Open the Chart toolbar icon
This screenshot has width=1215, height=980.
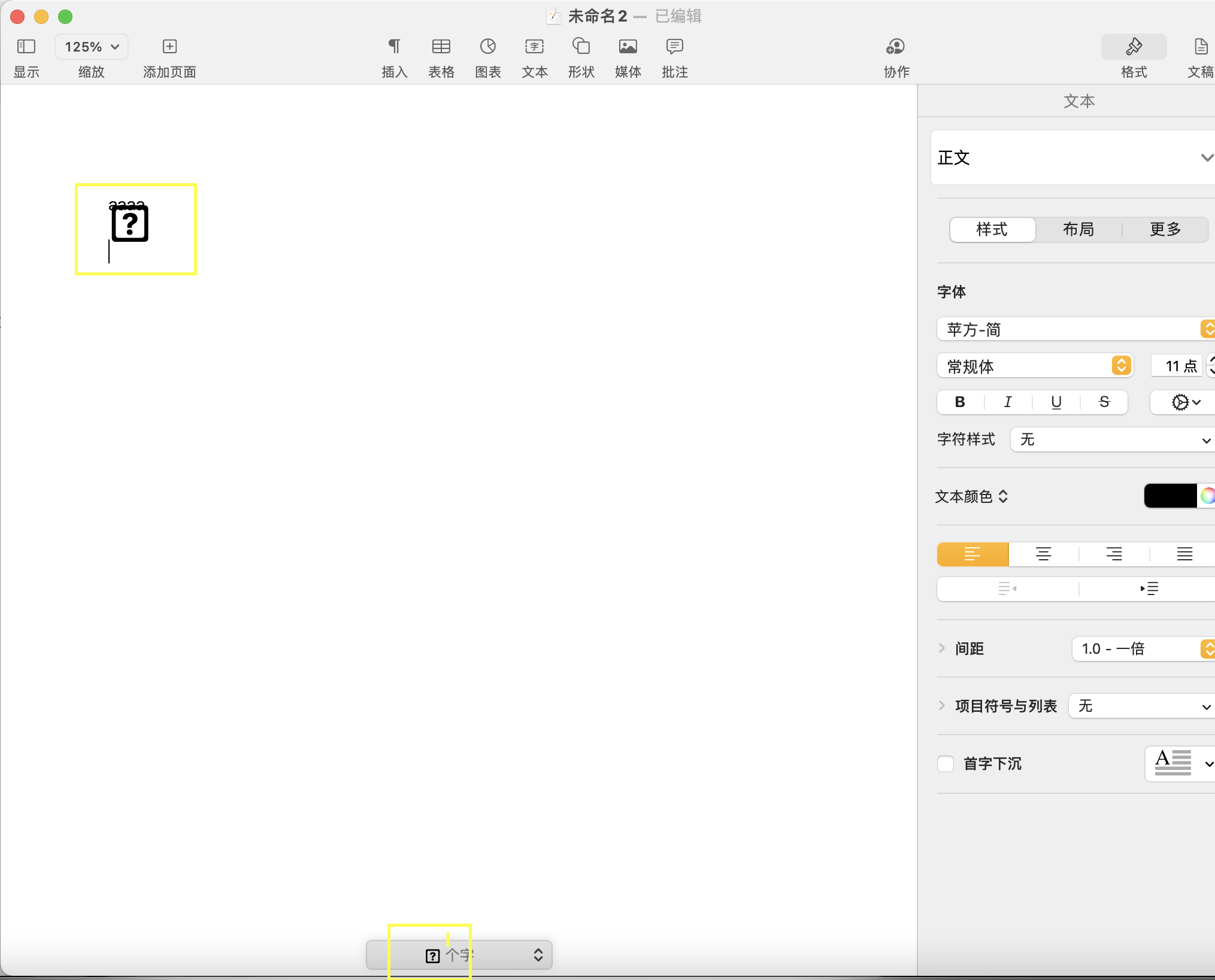point(488,47)
